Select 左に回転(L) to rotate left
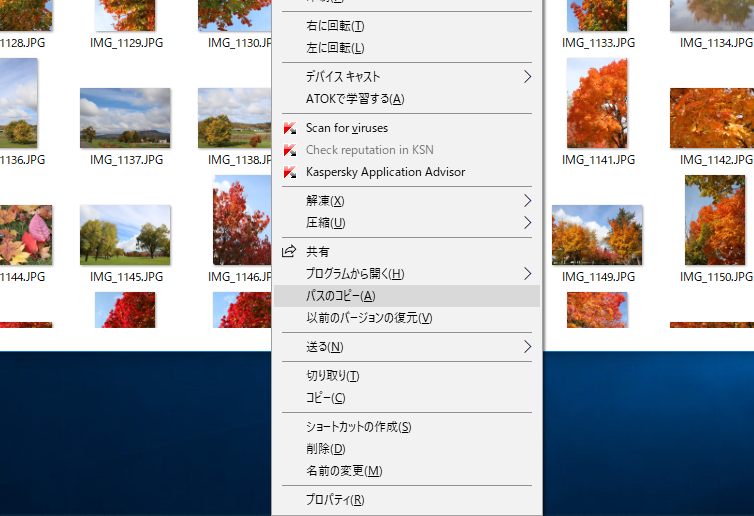Screen dimensions: 754x516 click(407, 48)
